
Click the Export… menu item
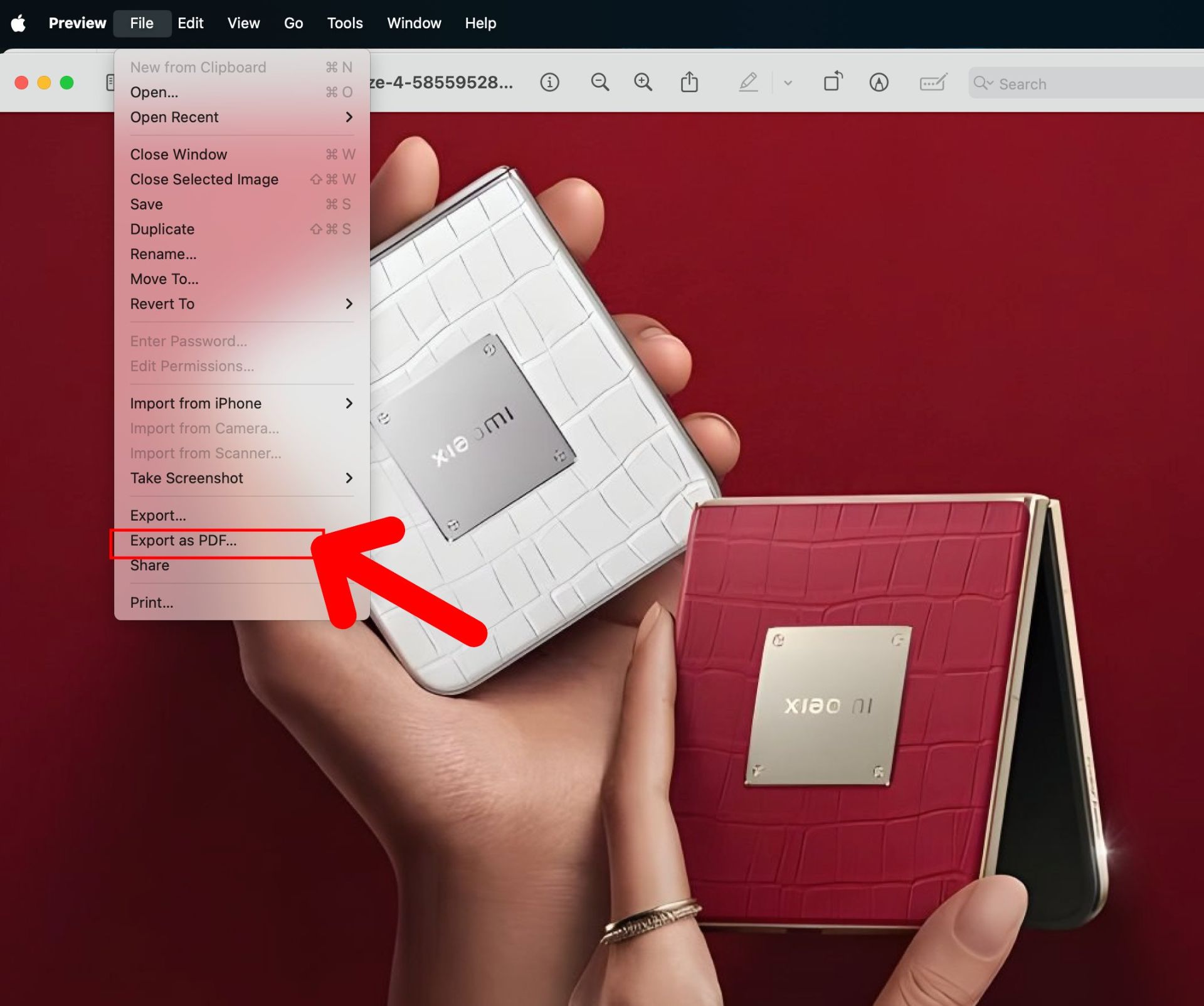158,516
